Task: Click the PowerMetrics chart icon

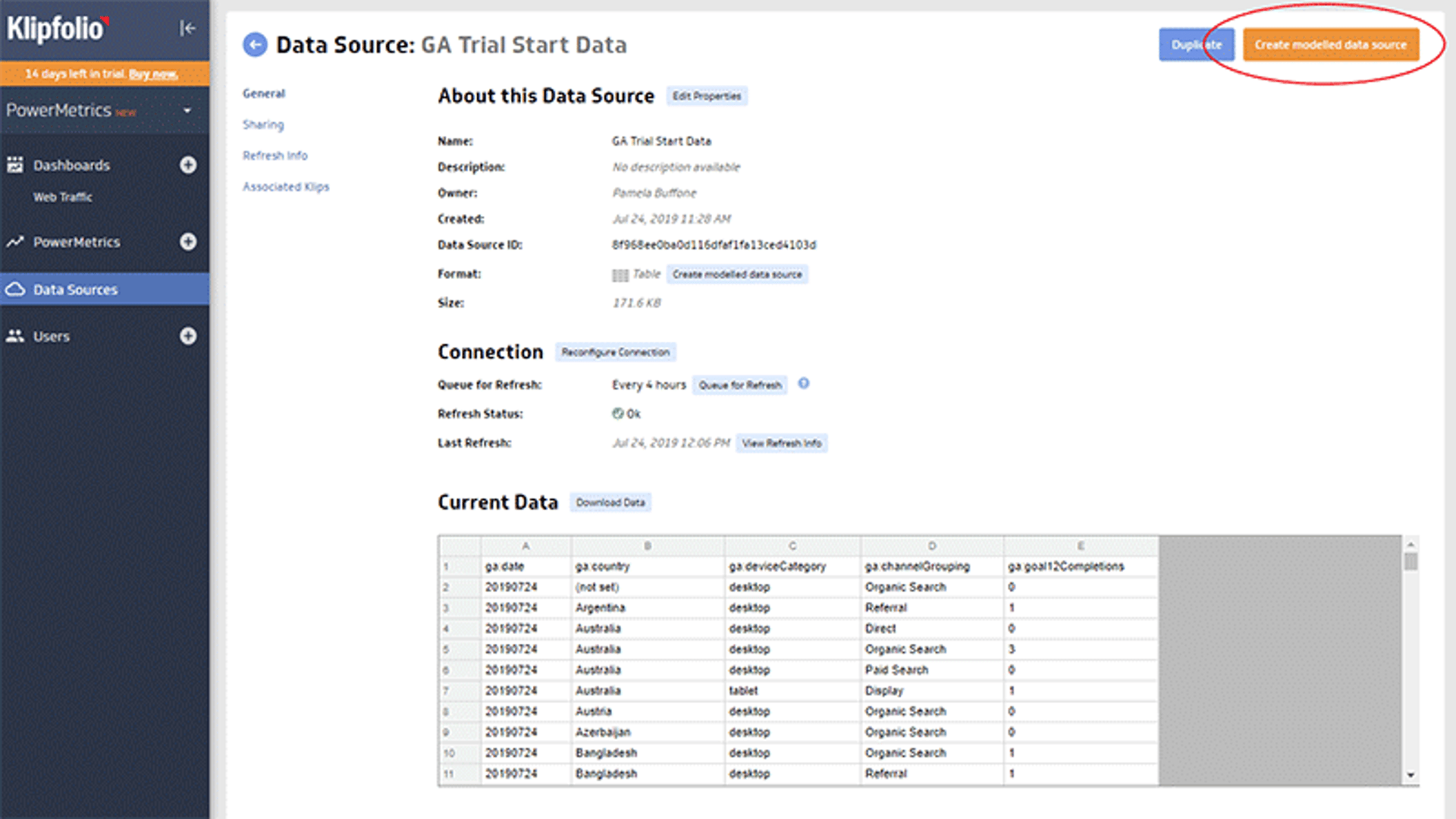Action: pos(14,242)
